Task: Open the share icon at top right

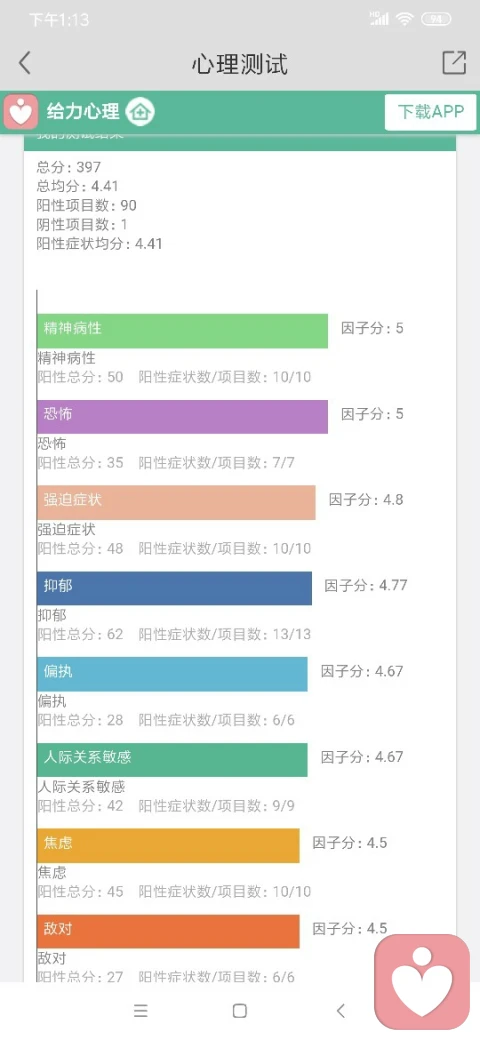Action: click(454, 62)
